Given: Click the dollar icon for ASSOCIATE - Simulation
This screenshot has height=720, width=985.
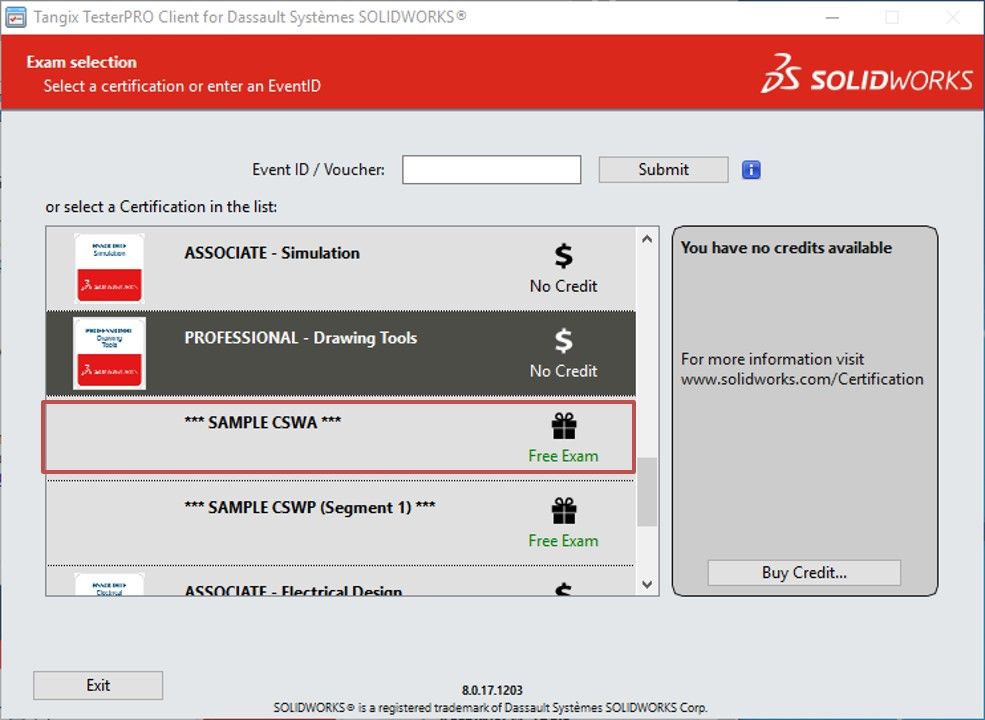Looking at the screenshot, I should click(563, 254).
